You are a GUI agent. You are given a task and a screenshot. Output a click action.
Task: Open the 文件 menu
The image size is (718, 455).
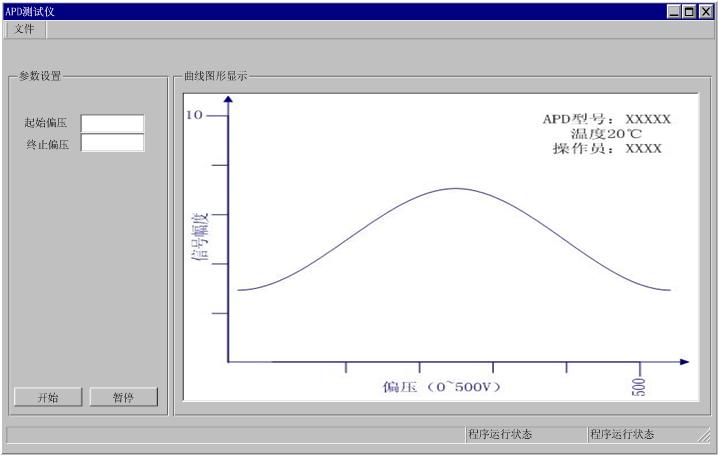24,29
